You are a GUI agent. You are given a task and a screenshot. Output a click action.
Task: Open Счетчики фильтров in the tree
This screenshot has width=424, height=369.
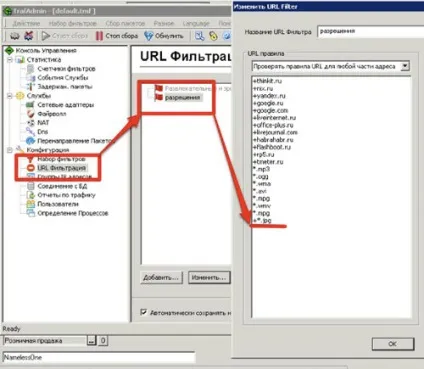66,69
